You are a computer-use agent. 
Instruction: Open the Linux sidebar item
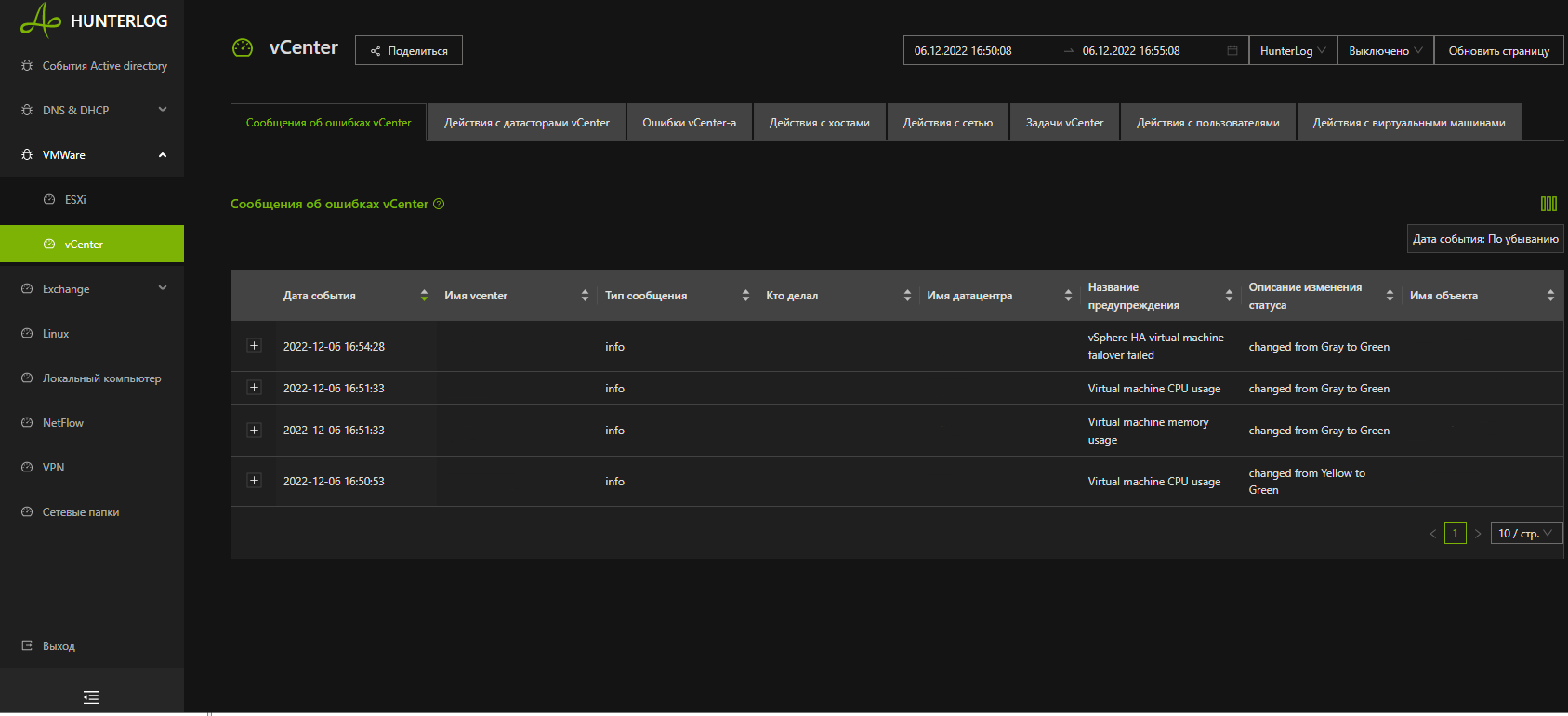(x=92, y=333)
